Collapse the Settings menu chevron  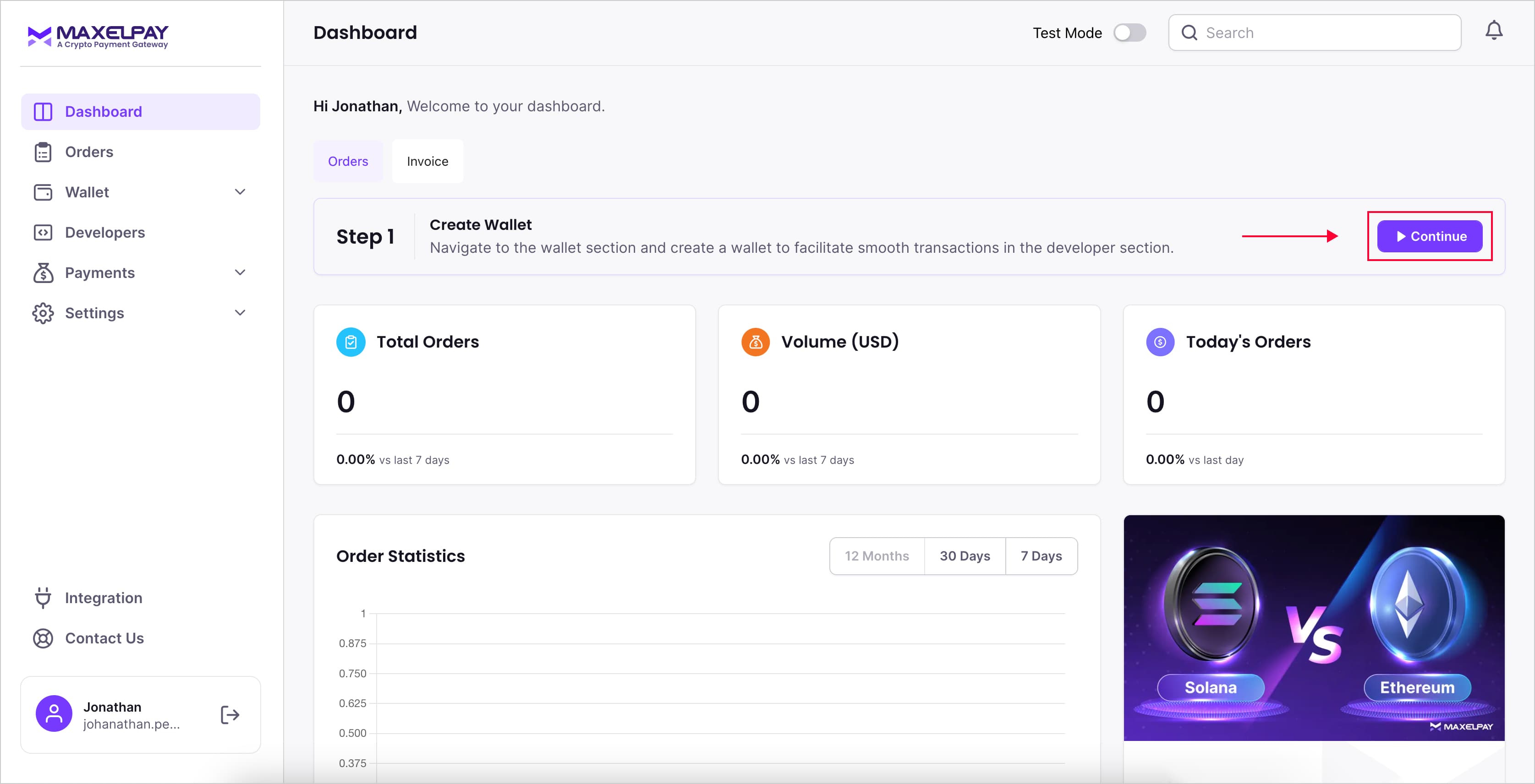[240, 312]
